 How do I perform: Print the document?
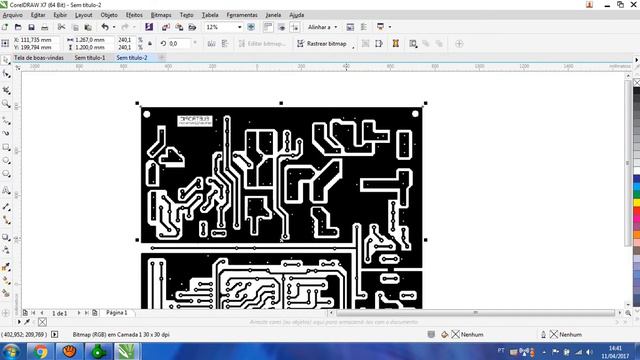tap(44, 27)
